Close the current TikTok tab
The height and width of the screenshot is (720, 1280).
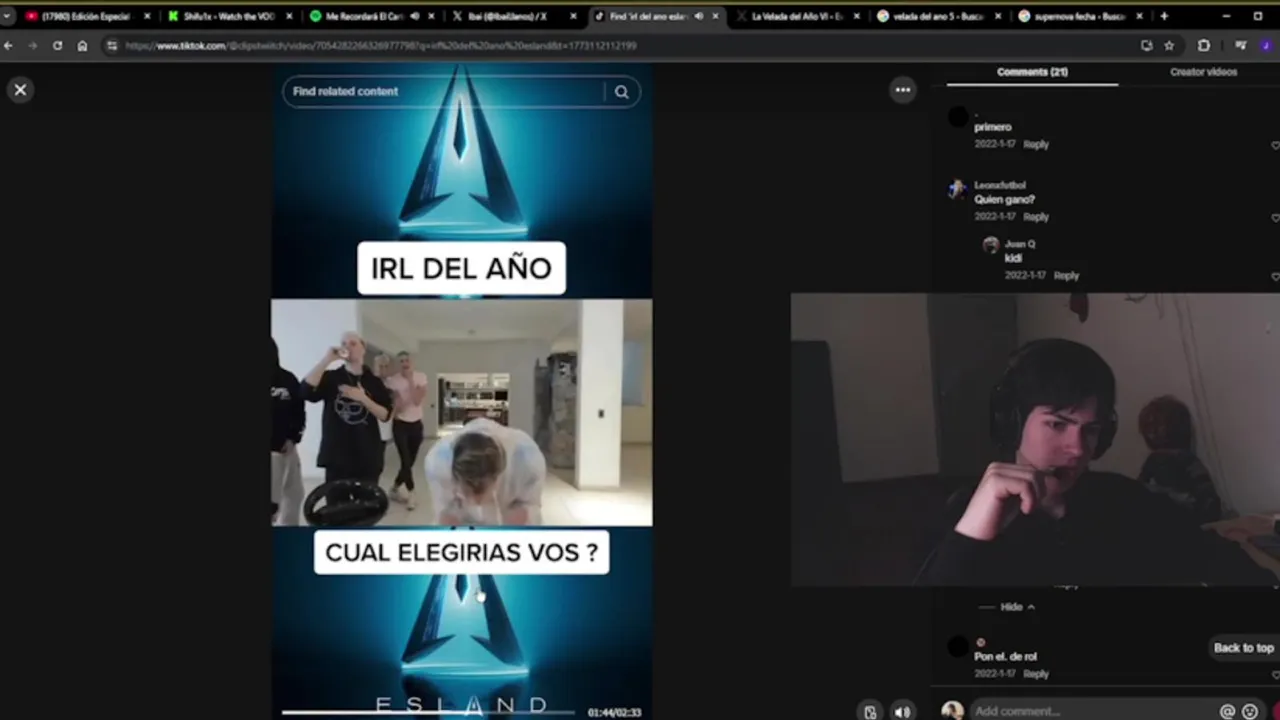click(715, 16)
